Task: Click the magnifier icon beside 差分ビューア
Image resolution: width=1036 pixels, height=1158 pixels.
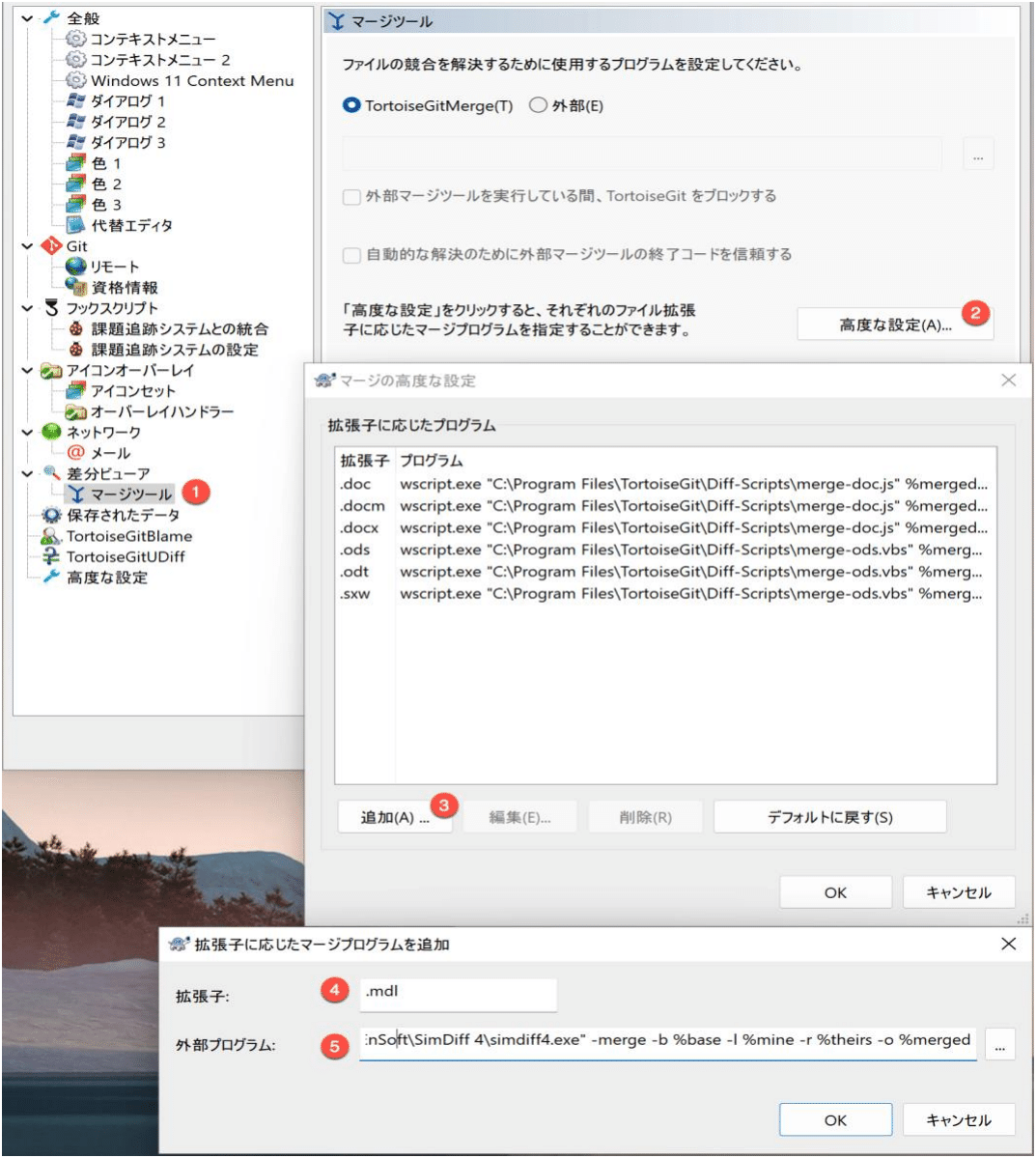Action: pos(51,472)
